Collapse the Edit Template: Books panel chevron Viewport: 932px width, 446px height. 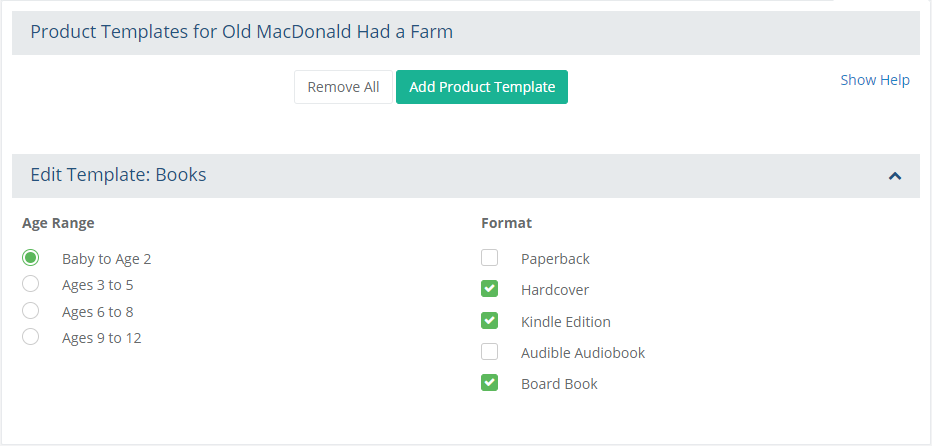tap(895, 175)
